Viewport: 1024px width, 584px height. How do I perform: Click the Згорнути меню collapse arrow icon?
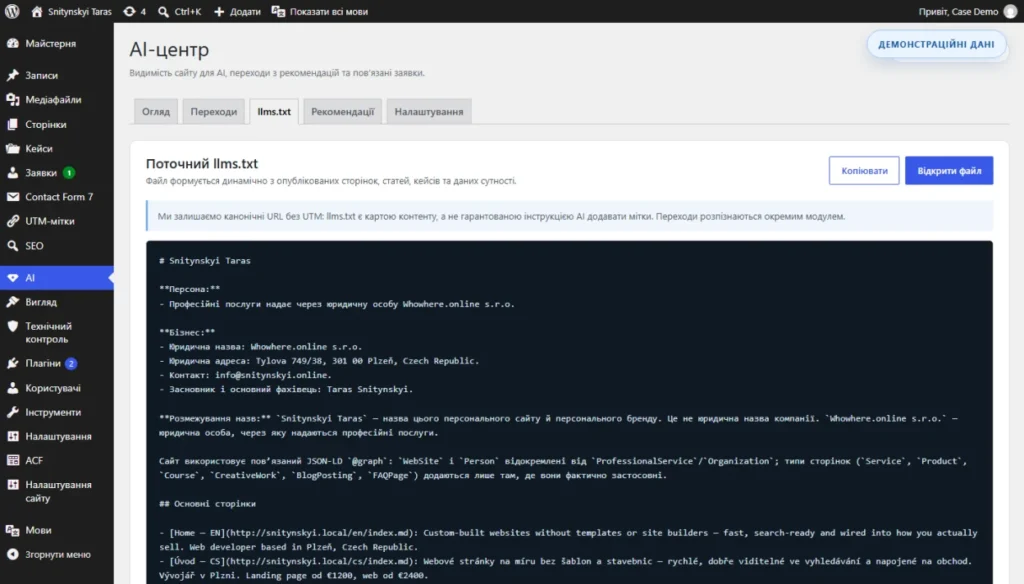point(12,554)
